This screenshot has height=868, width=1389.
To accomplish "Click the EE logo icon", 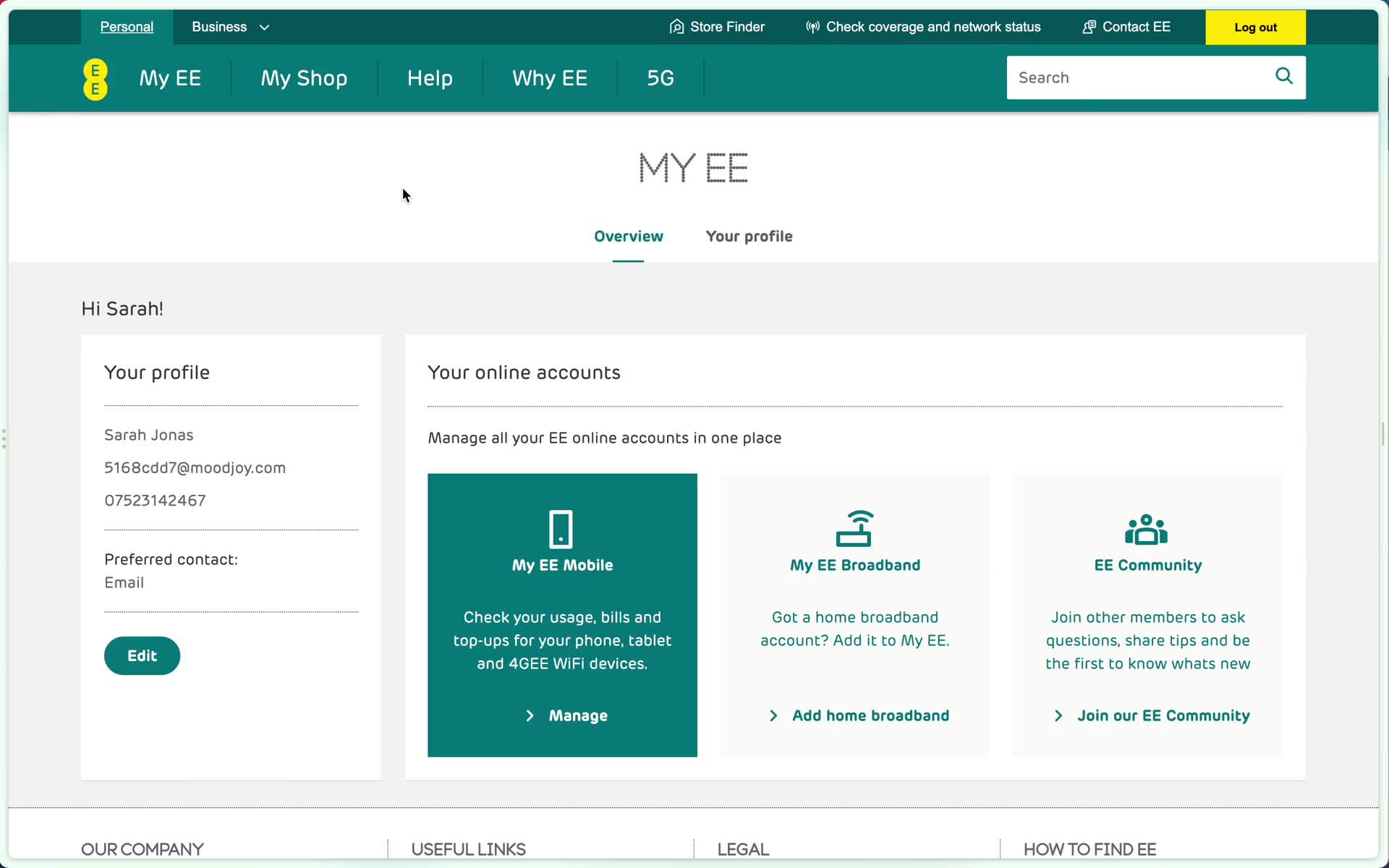I will [95, 79].
